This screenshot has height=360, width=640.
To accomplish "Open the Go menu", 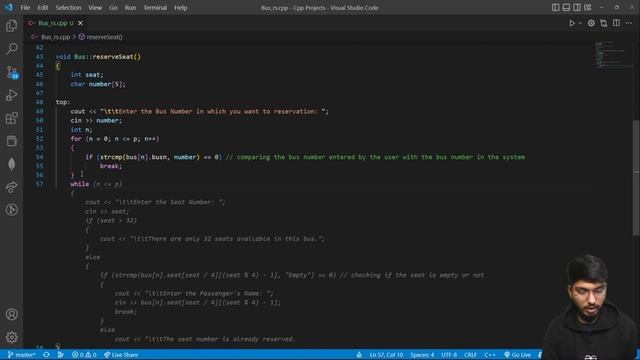I will (x=113, y=8).
